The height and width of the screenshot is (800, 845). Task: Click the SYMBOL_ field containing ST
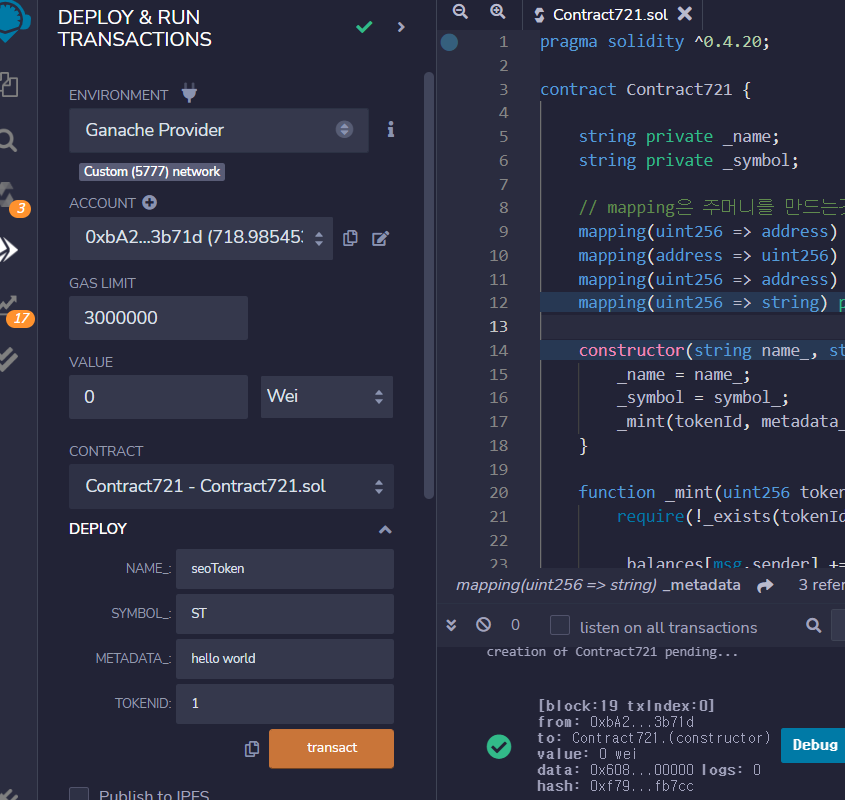click(x=285, y=613)
